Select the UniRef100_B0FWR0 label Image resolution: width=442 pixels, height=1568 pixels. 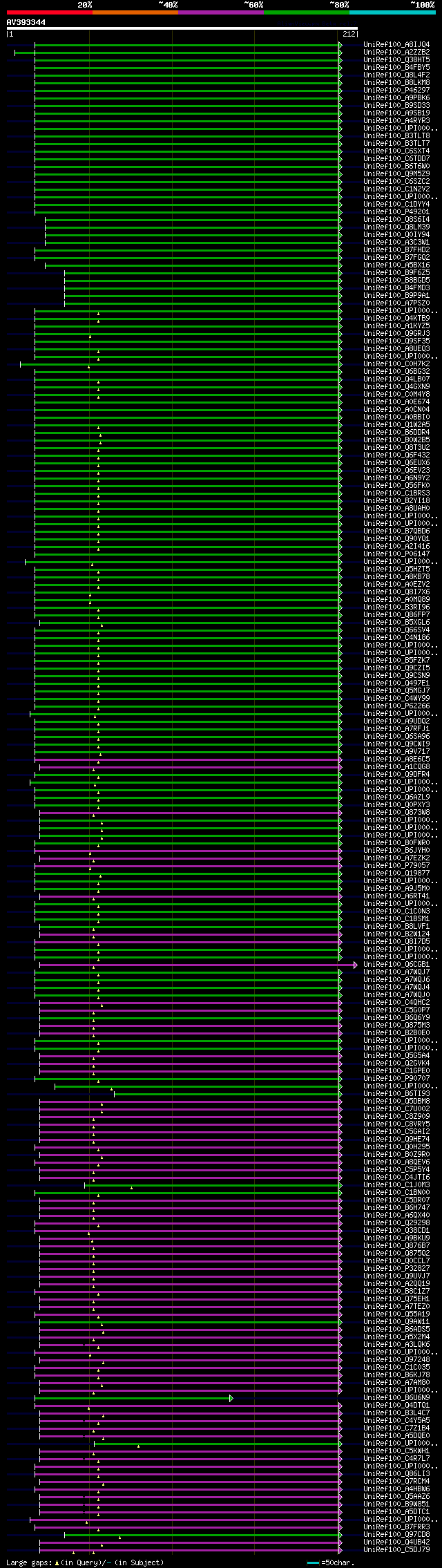click(x=396, y=842)
